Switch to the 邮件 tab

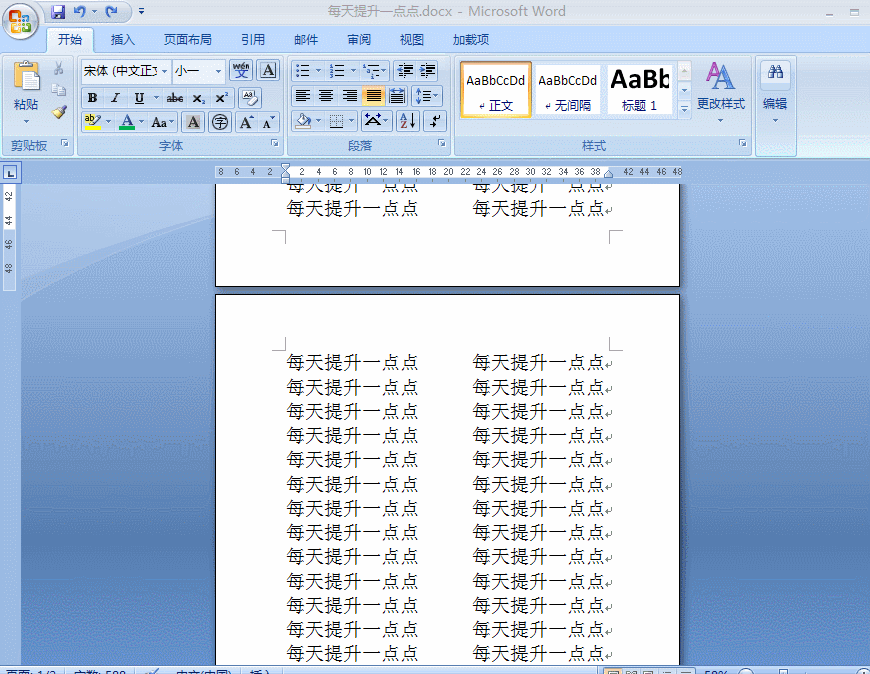pos(306,40)
